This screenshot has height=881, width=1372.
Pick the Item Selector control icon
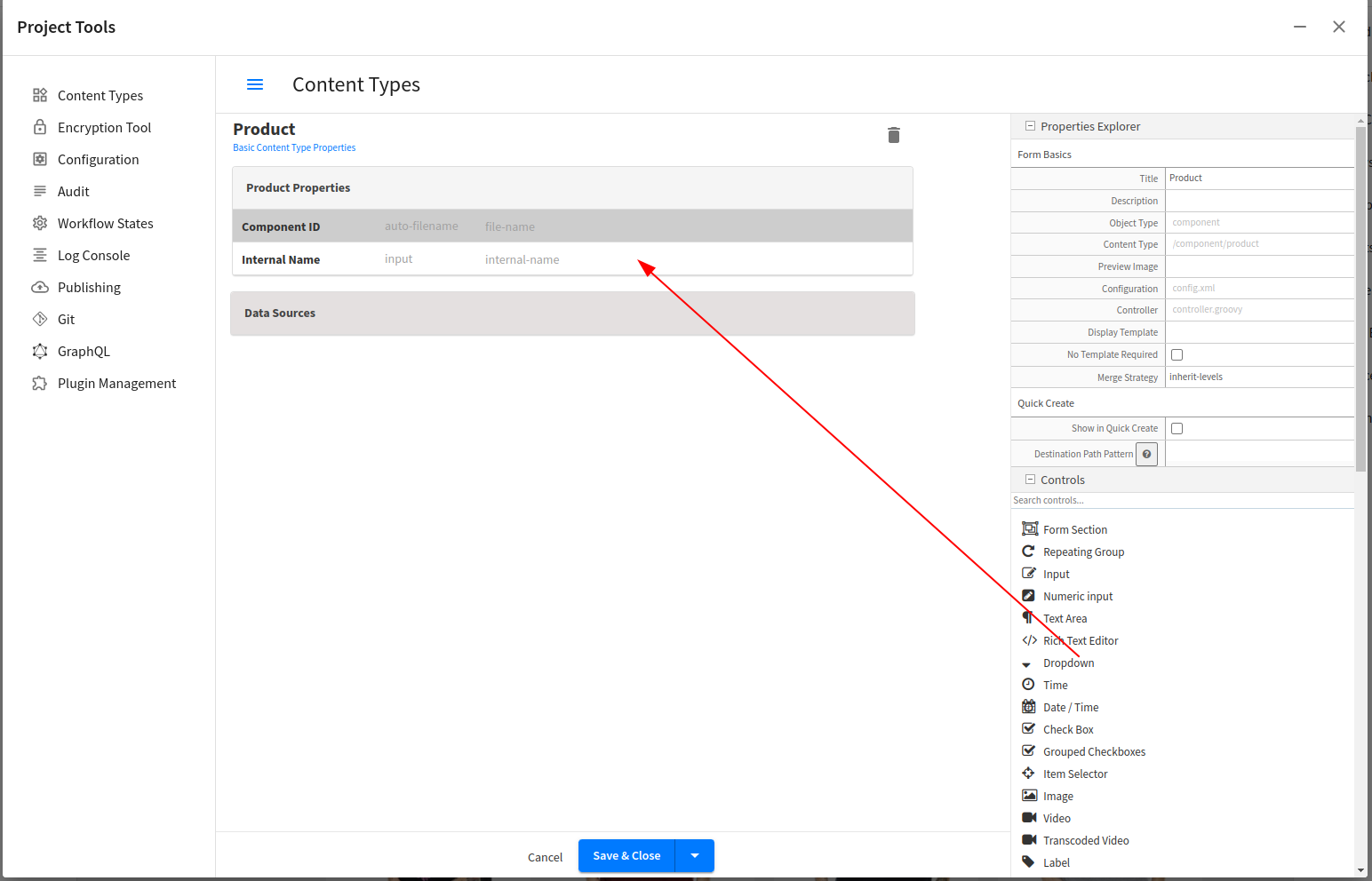pyautogui.click(x=1029, y=774)
